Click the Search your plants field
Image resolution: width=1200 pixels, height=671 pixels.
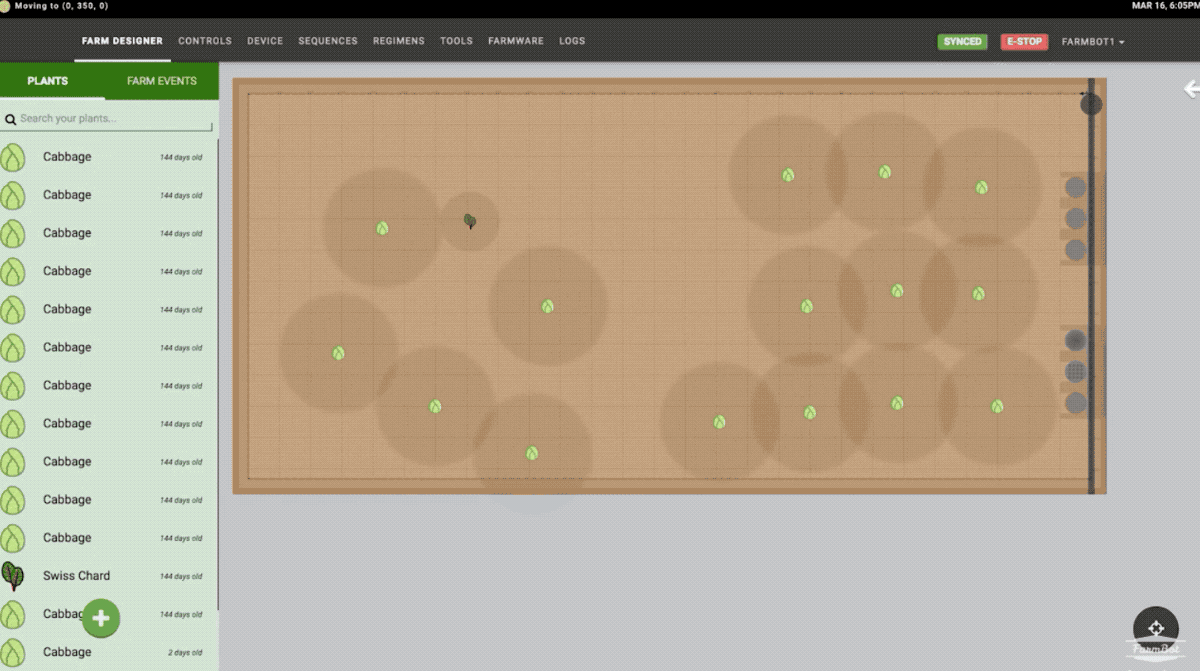115,119
